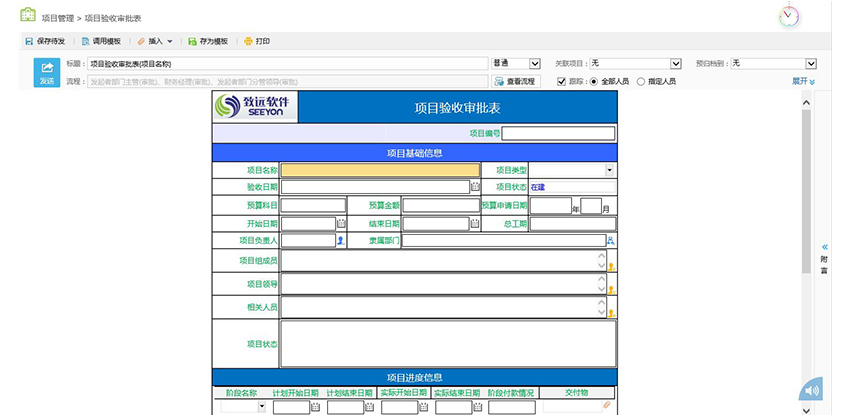The width and height of the screenshot is (842, 415).
Task: Open the 插入 dropdown arrow
Action: [x=170, y=41]
